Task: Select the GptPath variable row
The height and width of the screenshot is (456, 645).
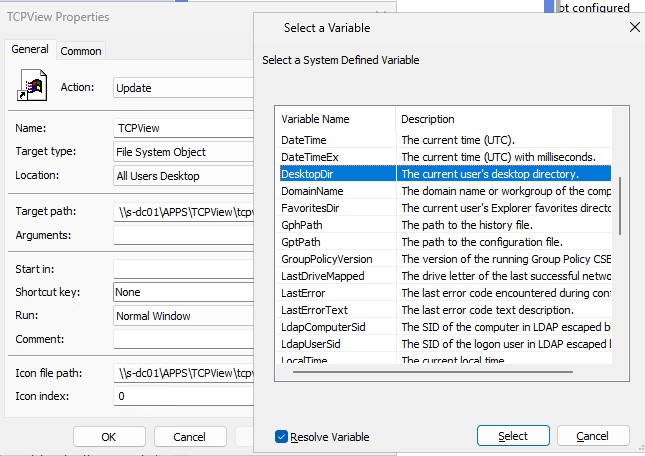Action: (x=443, y=242)
